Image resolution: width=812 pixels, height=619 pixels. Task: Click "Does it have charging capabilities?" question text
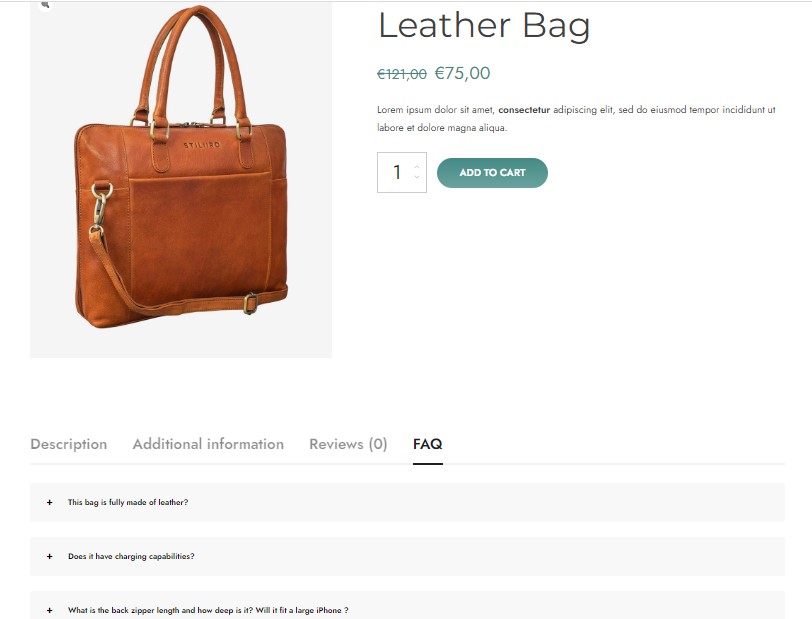[132, 556]
